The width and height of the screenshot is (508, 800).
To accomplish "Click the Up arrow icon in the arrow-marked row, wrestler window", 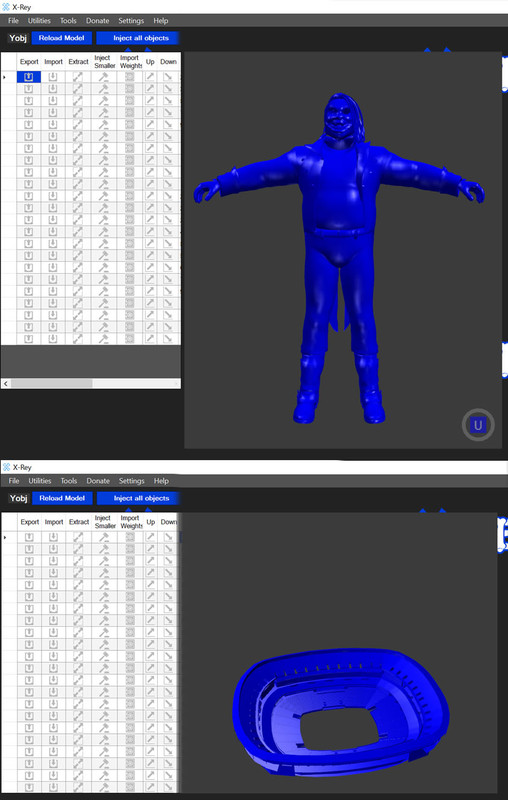I will click(x=150, y=77).
